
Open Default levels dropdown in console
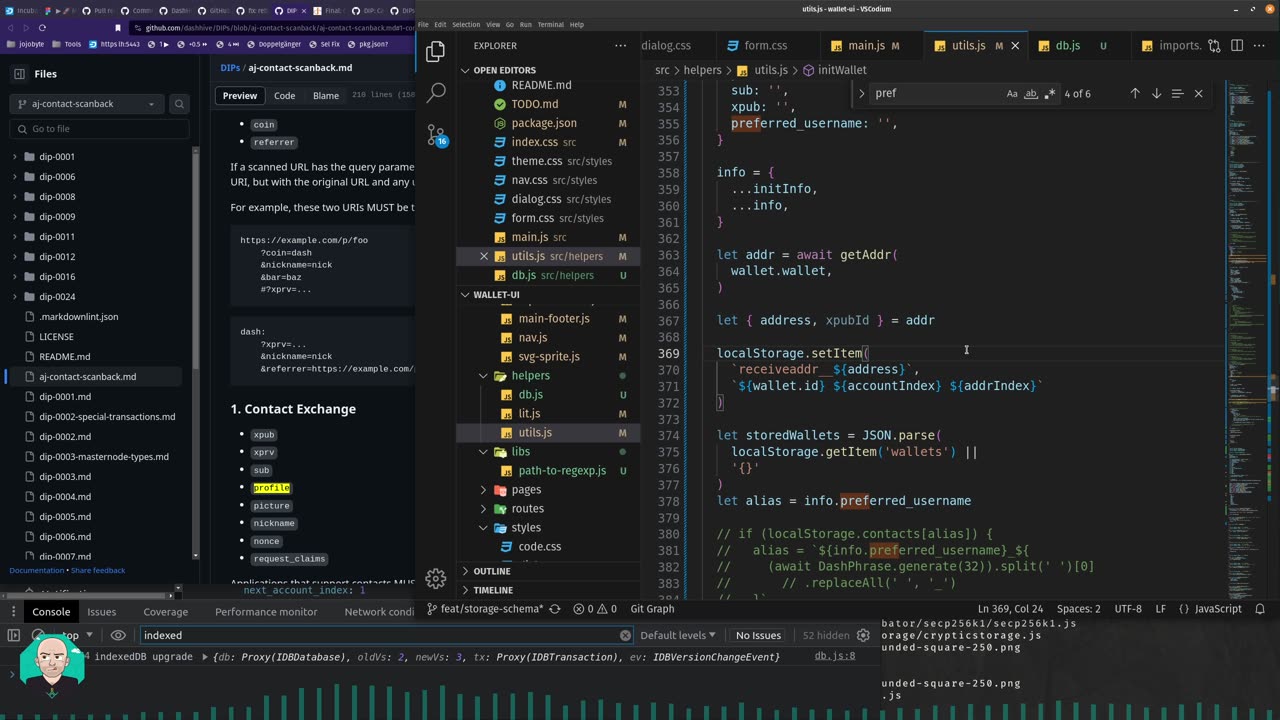(678, 635)
